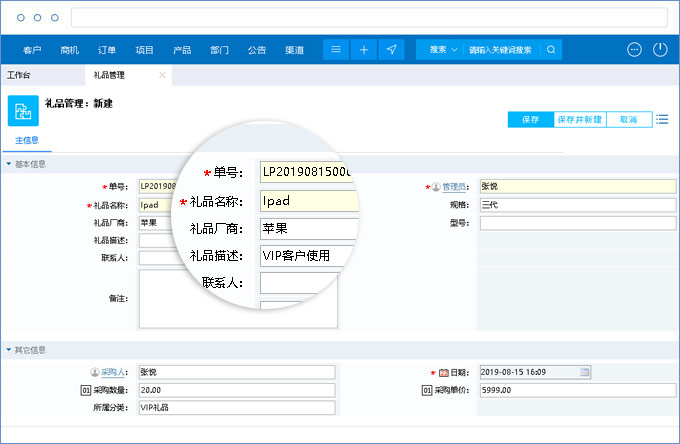This screenshot has width=680, height=444.
Task: Open the list view icon beside 取消
Action: [x=662, y=119]
